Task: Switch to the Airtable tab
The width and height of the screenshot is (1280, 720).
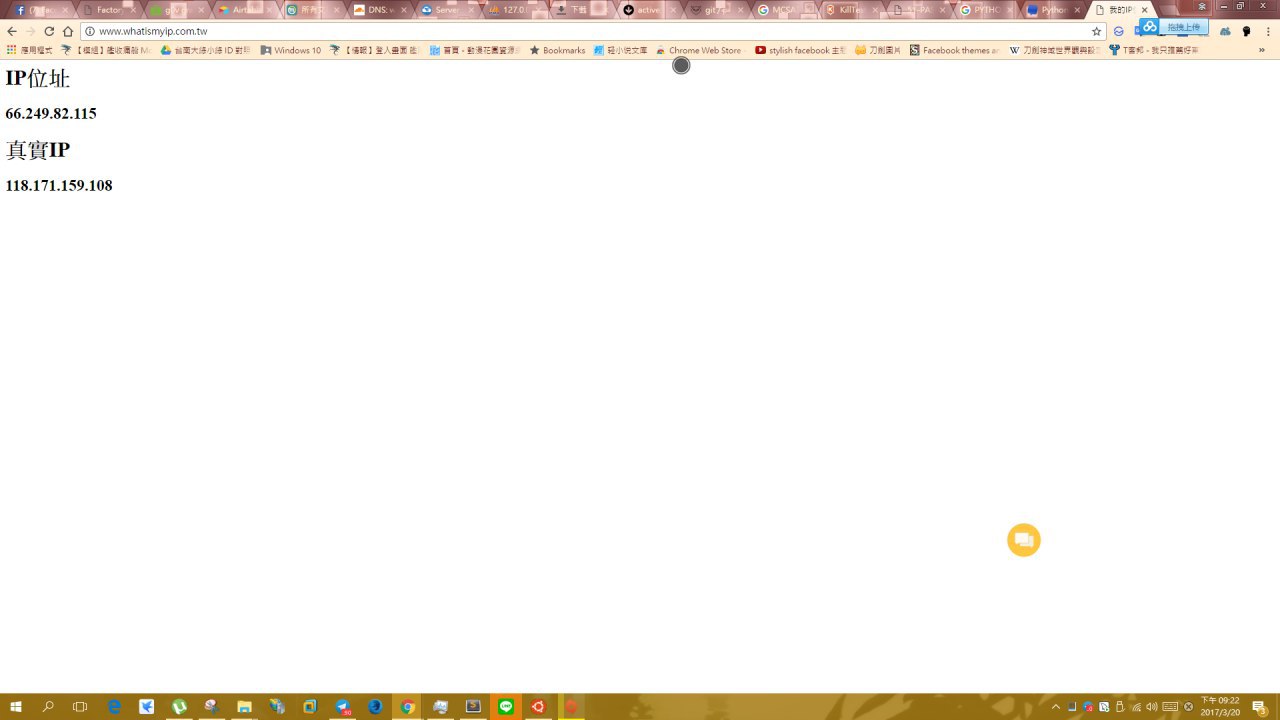Action: tap(244, 10)
